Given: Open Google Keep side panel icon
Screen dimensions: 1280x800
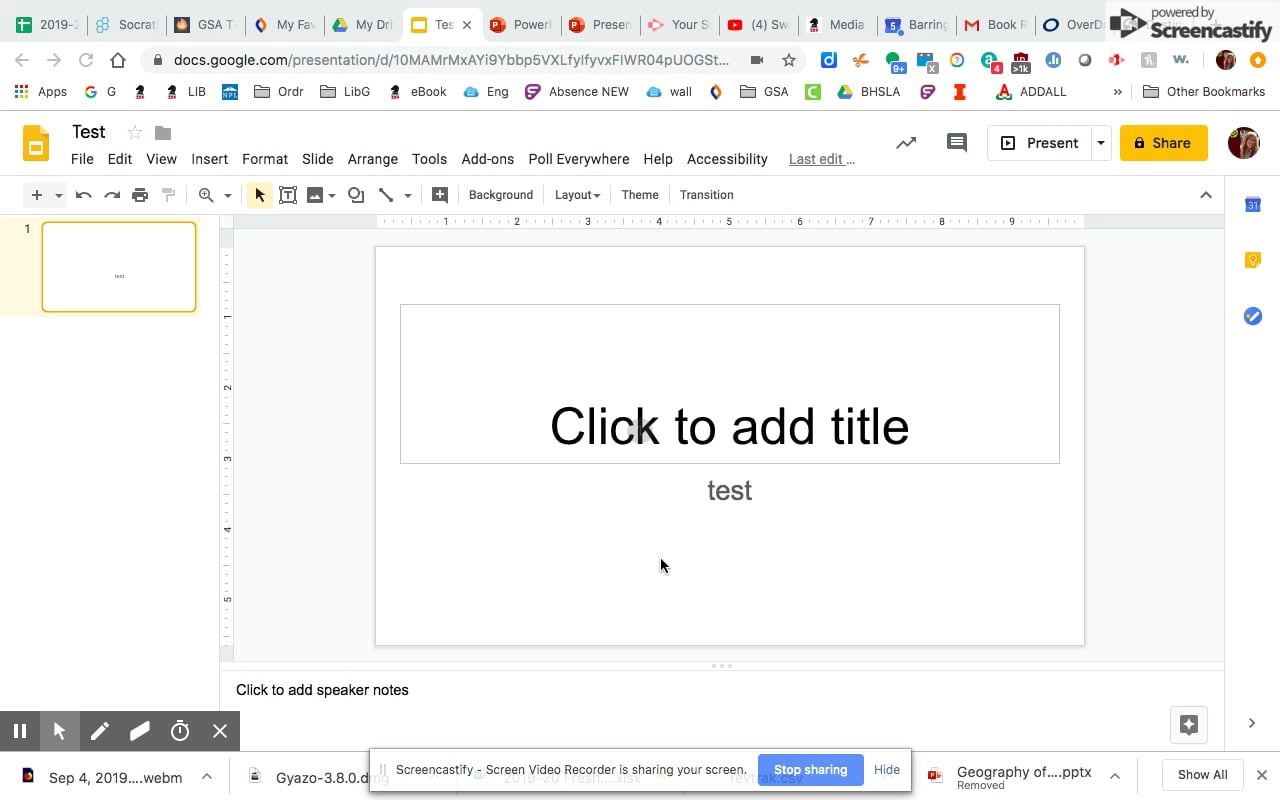Looking at the screenshot, I should click(1252, 260).
